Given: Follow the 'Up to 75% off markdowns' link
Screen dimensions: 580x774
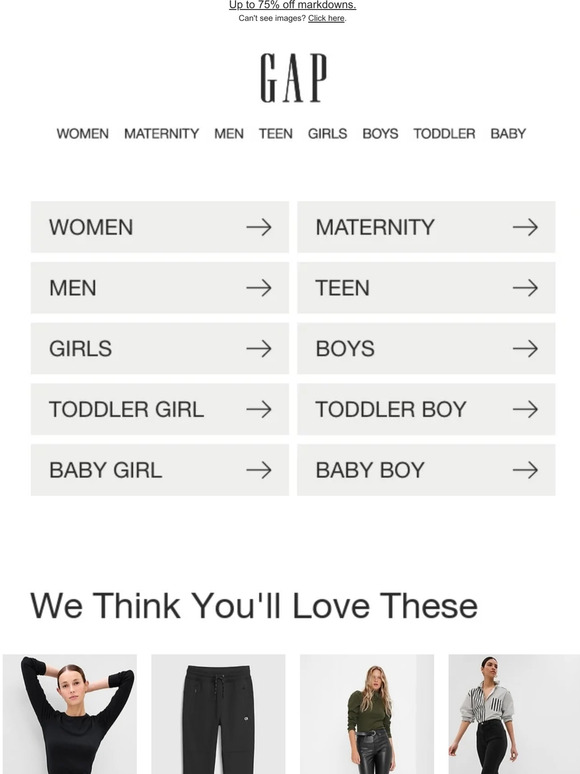Looking at the screenshot, I should coord(292,5).
